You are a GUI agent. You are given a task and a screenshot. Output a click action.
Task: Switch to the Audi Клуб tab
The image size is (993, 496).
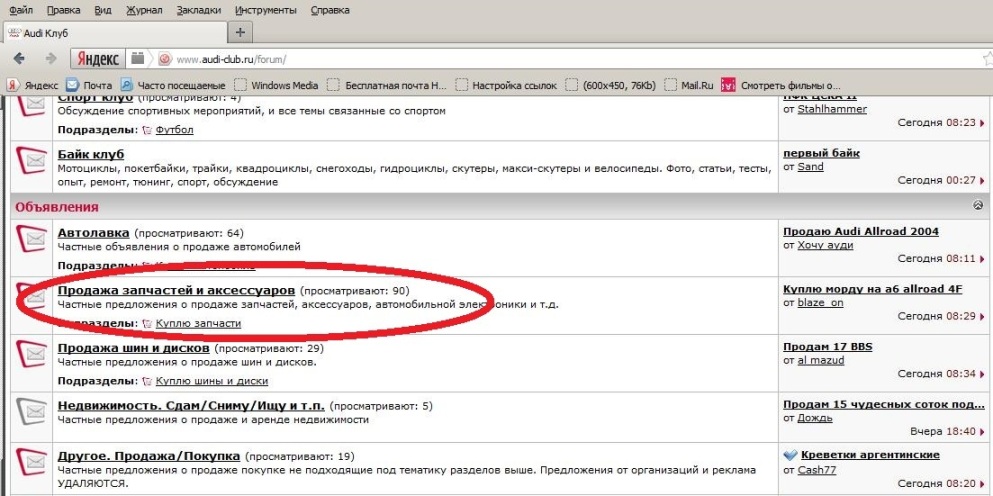click(60, 32)
